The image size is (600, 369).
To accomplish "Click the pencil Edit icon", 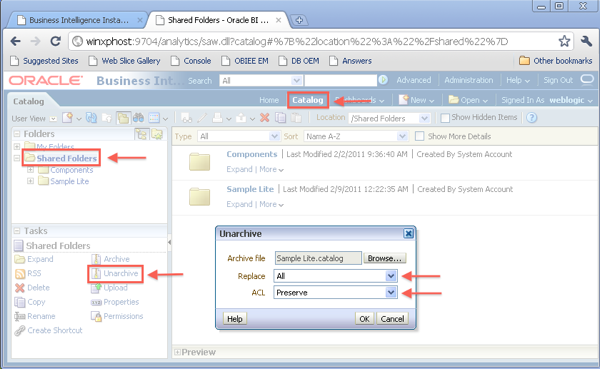I will pos(202,118).
